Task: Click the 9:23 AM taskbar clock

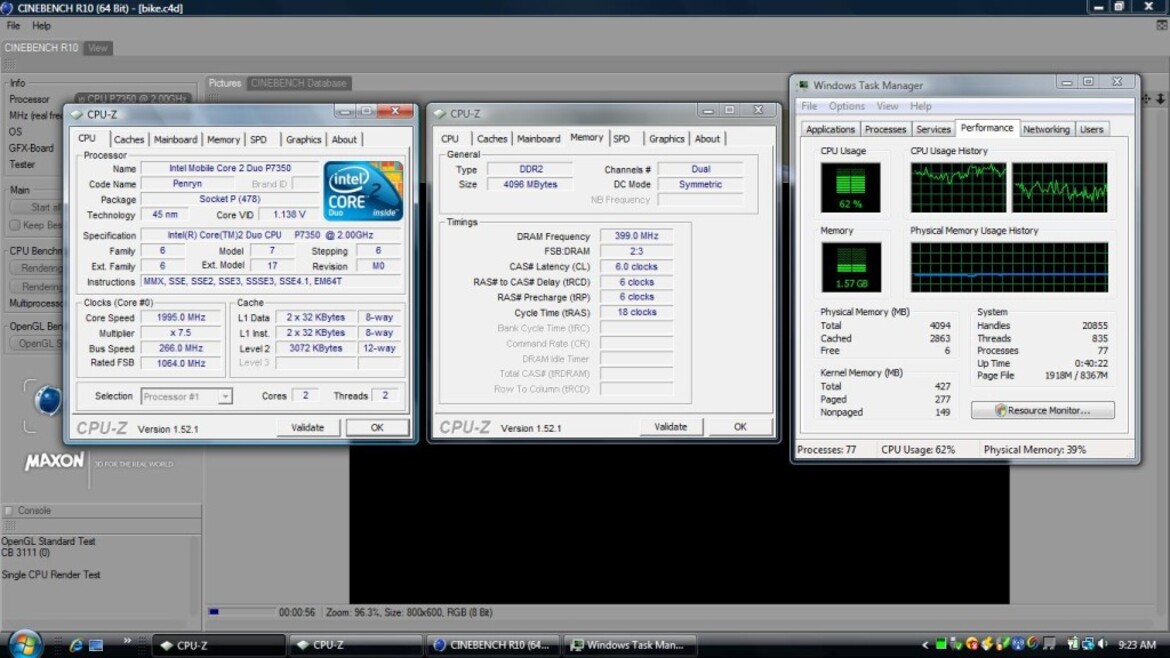Action: (x=1136, y=645)
